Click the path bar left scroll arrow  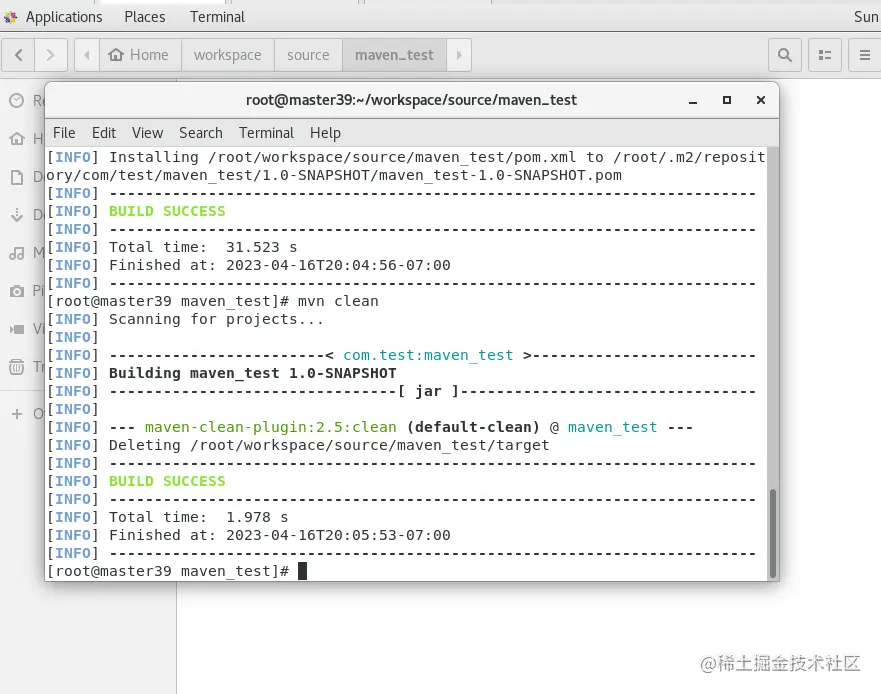(87, 55)
